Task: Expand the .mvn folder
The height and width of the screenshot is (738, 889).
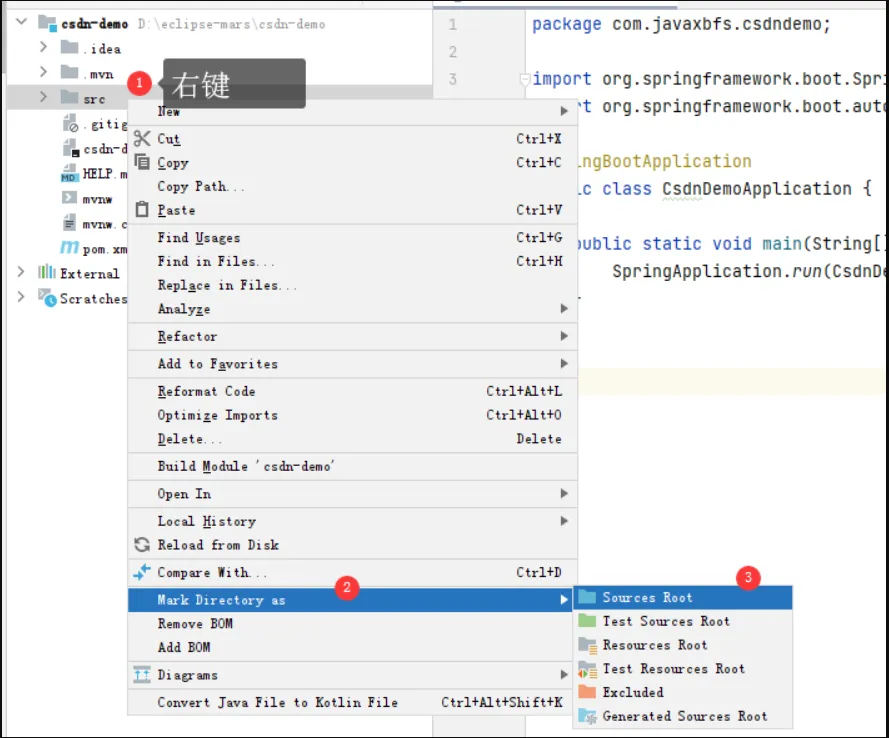Action: pos(43,72)
